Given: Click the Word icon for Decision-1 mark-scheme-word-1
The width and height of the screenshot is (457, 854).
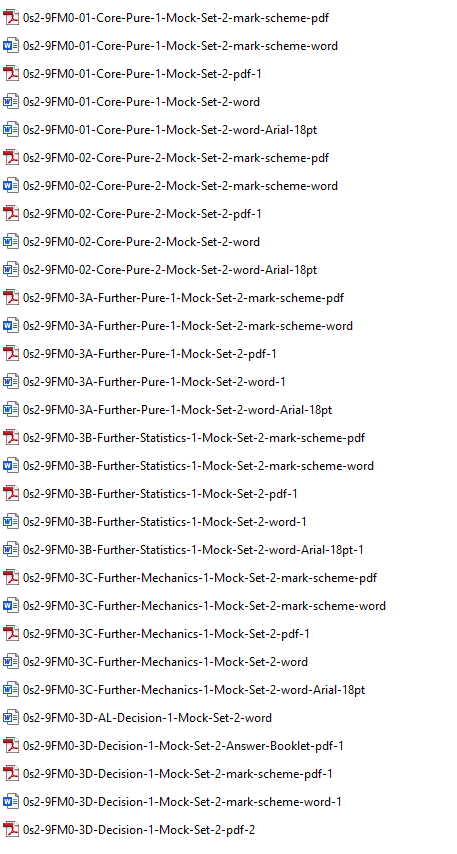Looking at the screenshot, I should [x=11, y=802].
